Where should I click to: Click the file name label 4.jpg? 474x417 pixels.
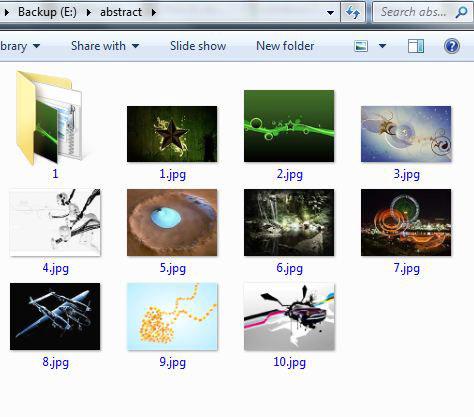point(55,268)
